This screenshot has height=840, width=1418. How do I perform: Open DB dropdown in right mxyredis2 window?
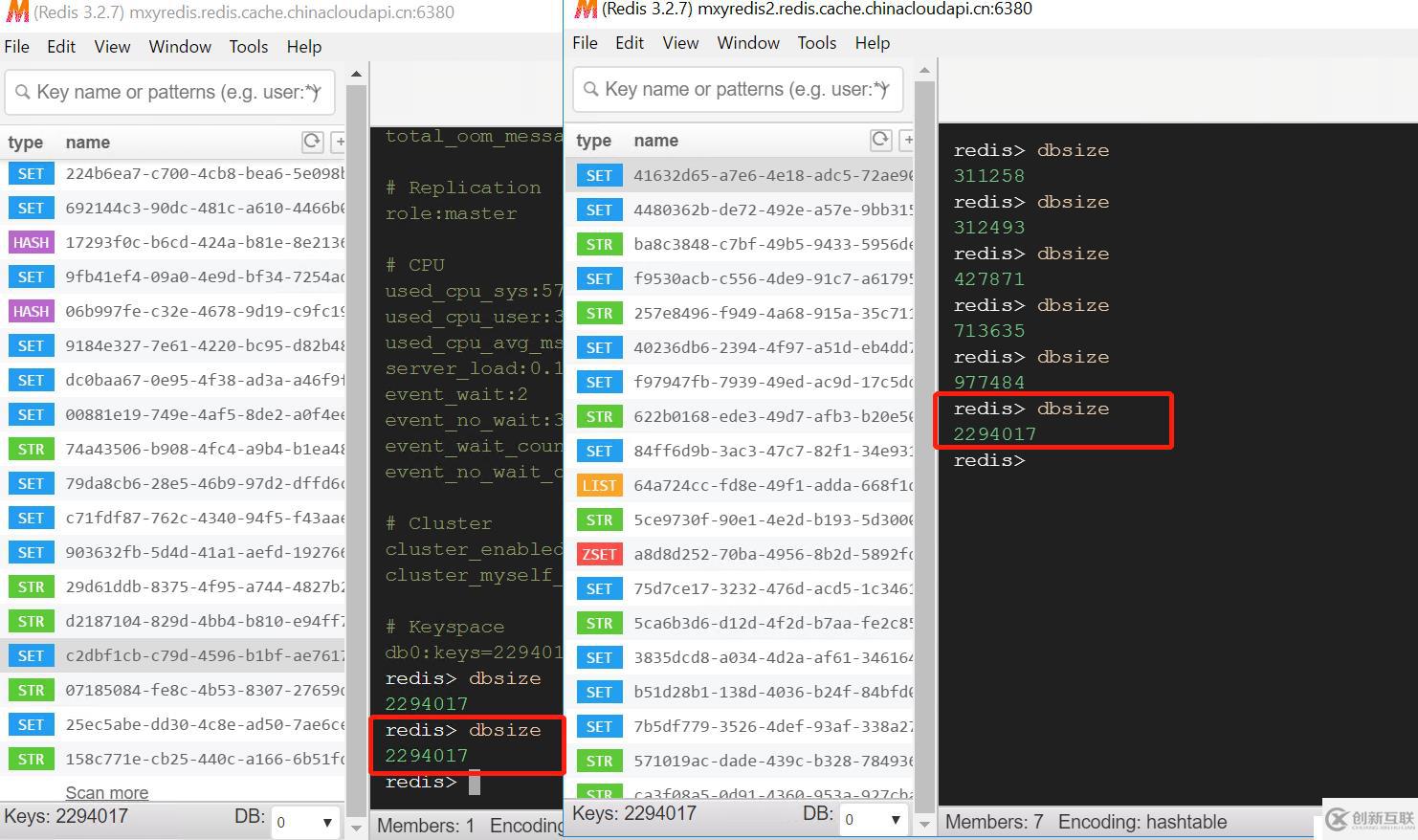tap(874, 819)
